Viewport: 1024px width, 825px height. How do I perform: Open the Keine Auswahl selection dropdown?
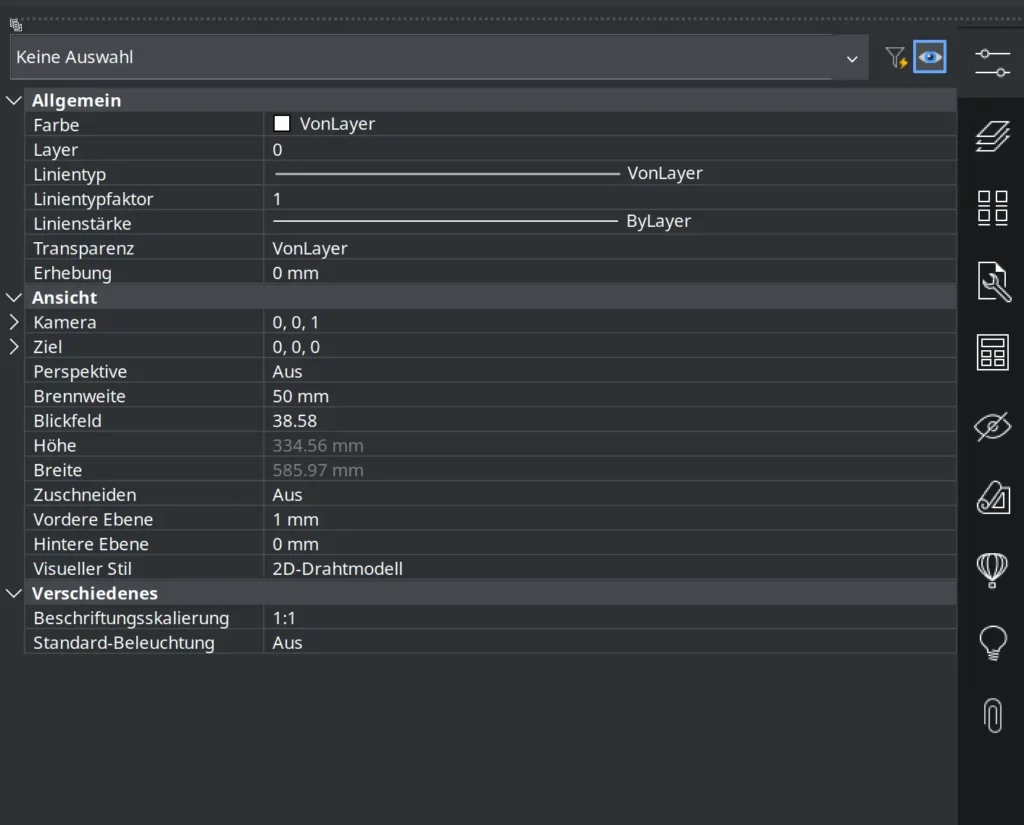click(x=439, y=57)
